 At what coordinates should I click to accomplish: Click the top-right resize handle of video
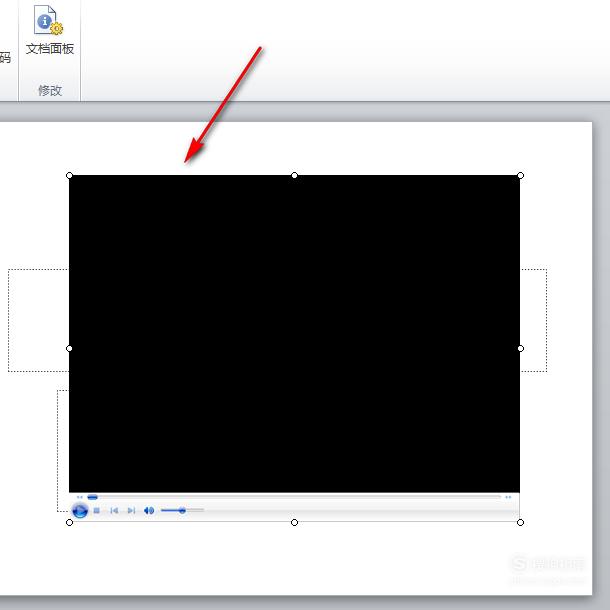click(x=521, y=175)
